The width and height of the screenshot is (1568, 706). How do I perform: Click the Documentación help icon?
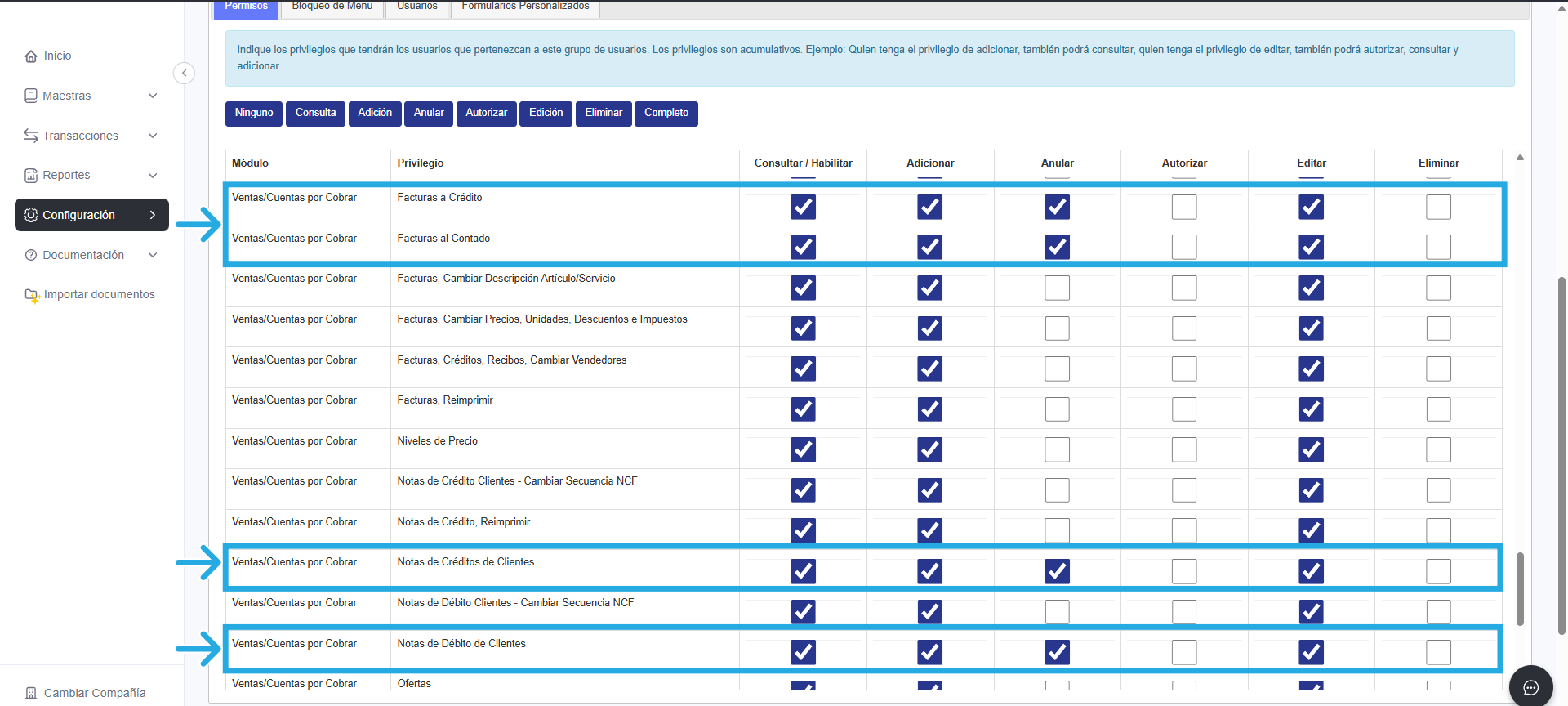pyautogui.click(x=31, y=255)
